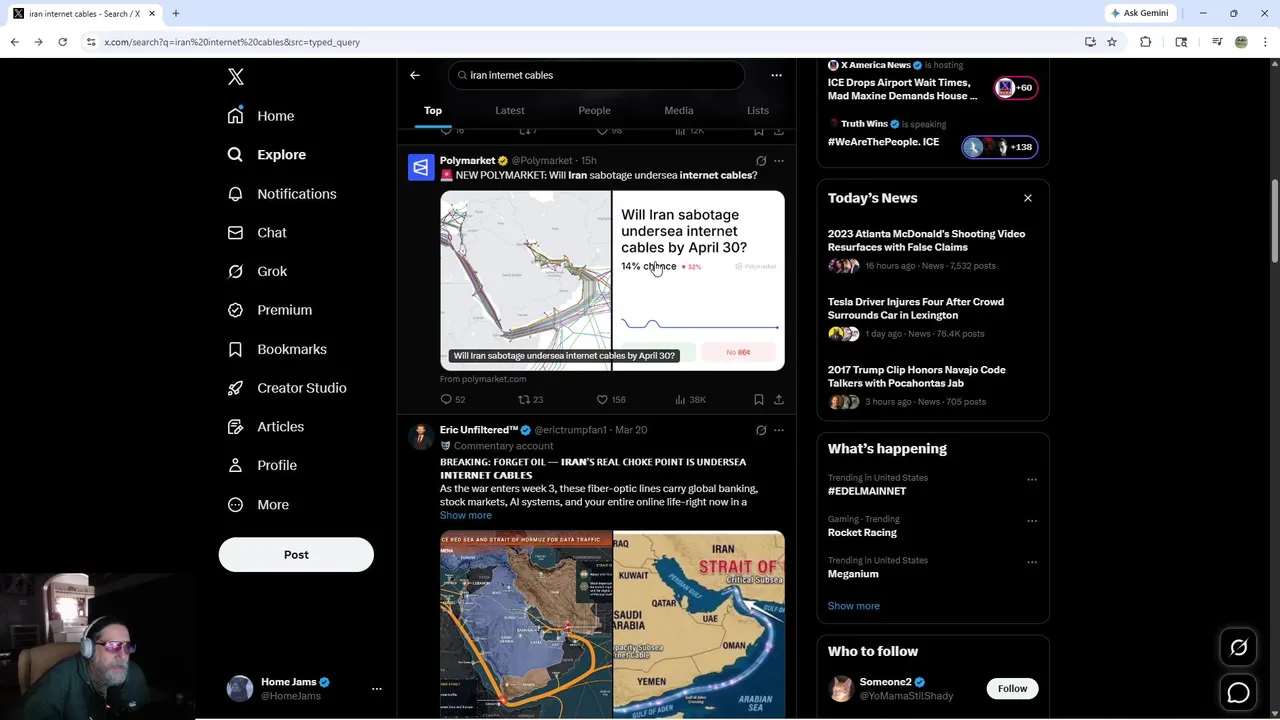Repost the Polymarket post
This screenshot has height=720, width=1280.
click(x=530, y=400)
